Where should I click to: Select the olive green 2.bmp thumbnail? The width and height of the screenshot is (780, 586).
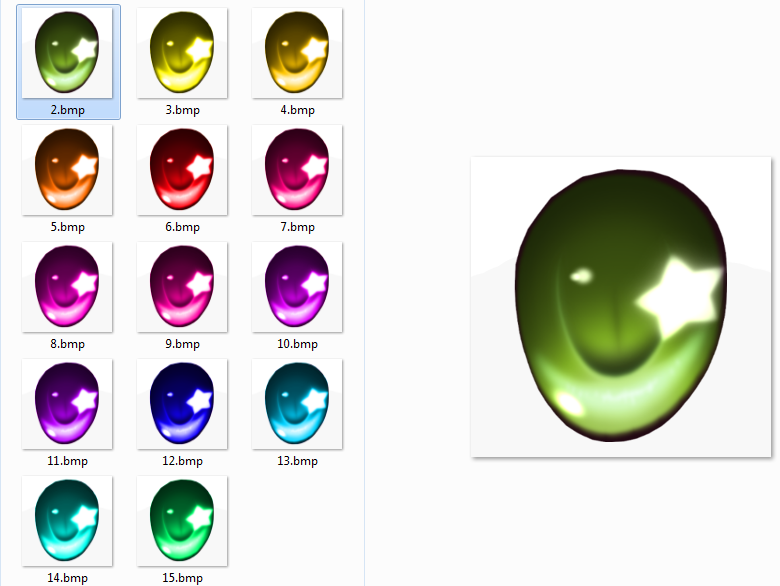67,53
